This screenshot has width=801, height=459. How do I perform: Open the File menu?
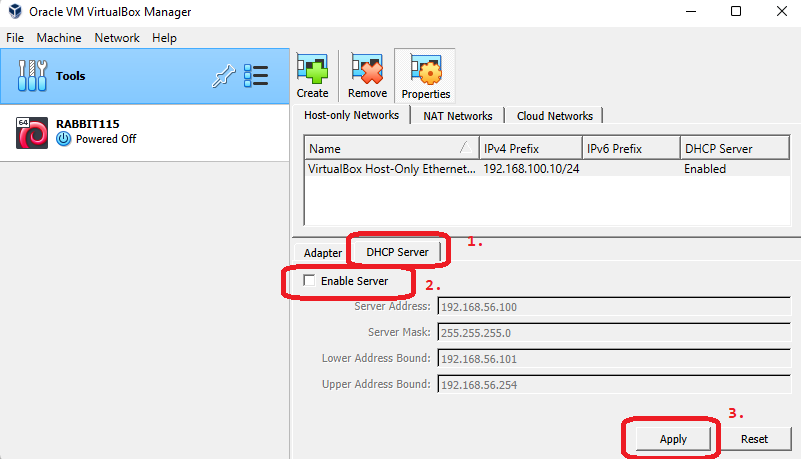click(x=15, y=38)
